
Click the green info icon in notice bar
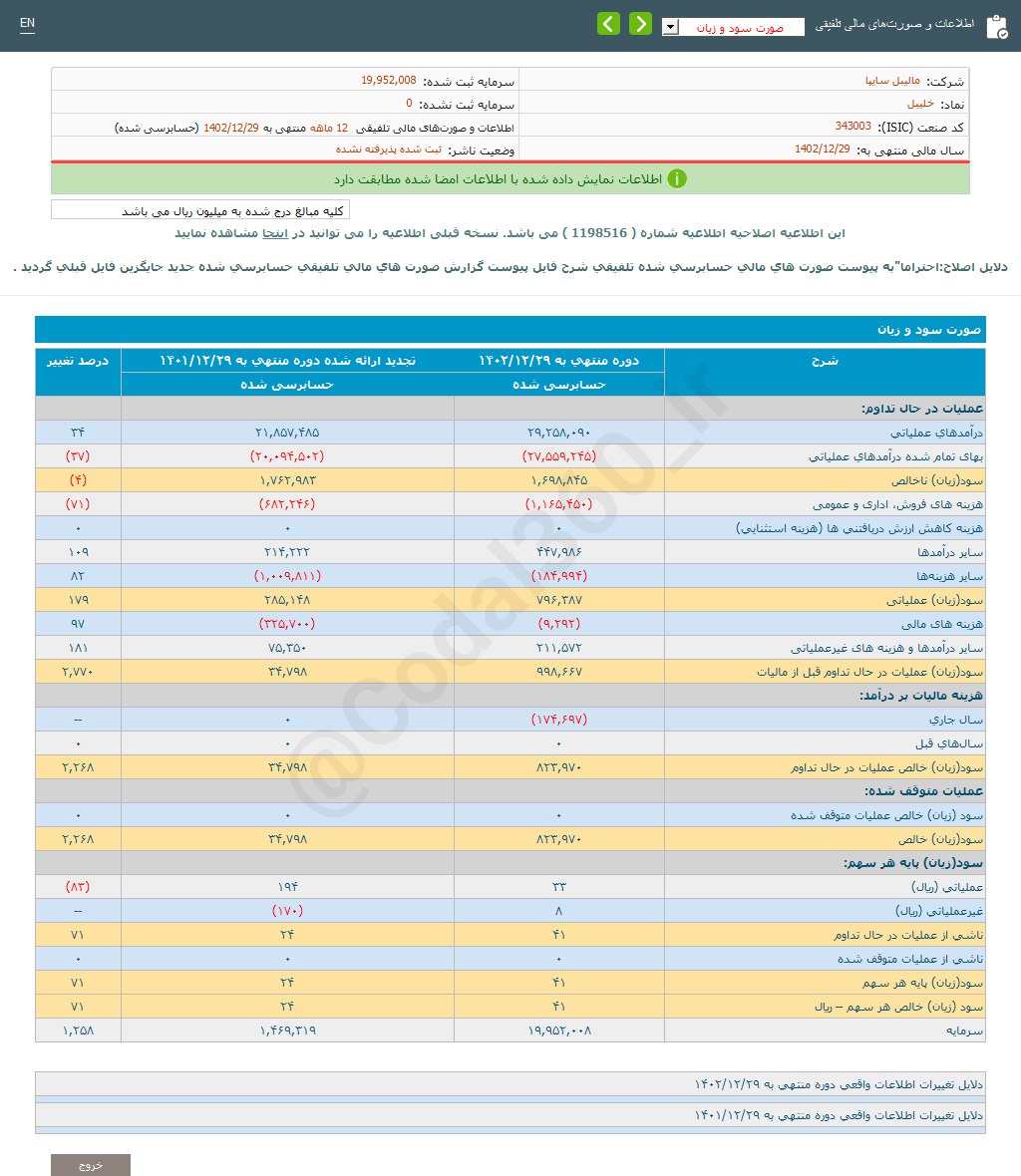pyautogui.click(x=677, y=178)
